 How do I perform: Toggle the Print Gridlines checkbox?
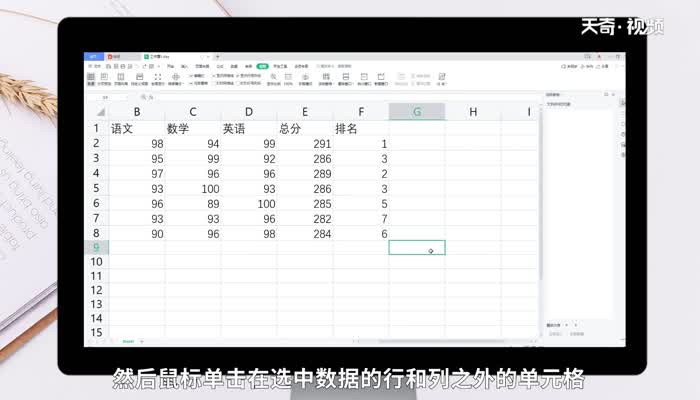[x=214, y=83]
